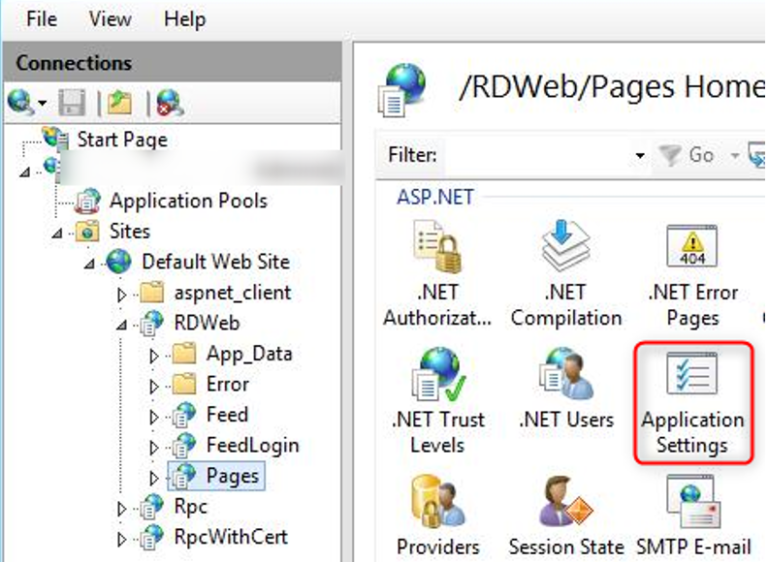Expand the Error folder
Screen dimensions: 768x562
click(x=154, y=386)
